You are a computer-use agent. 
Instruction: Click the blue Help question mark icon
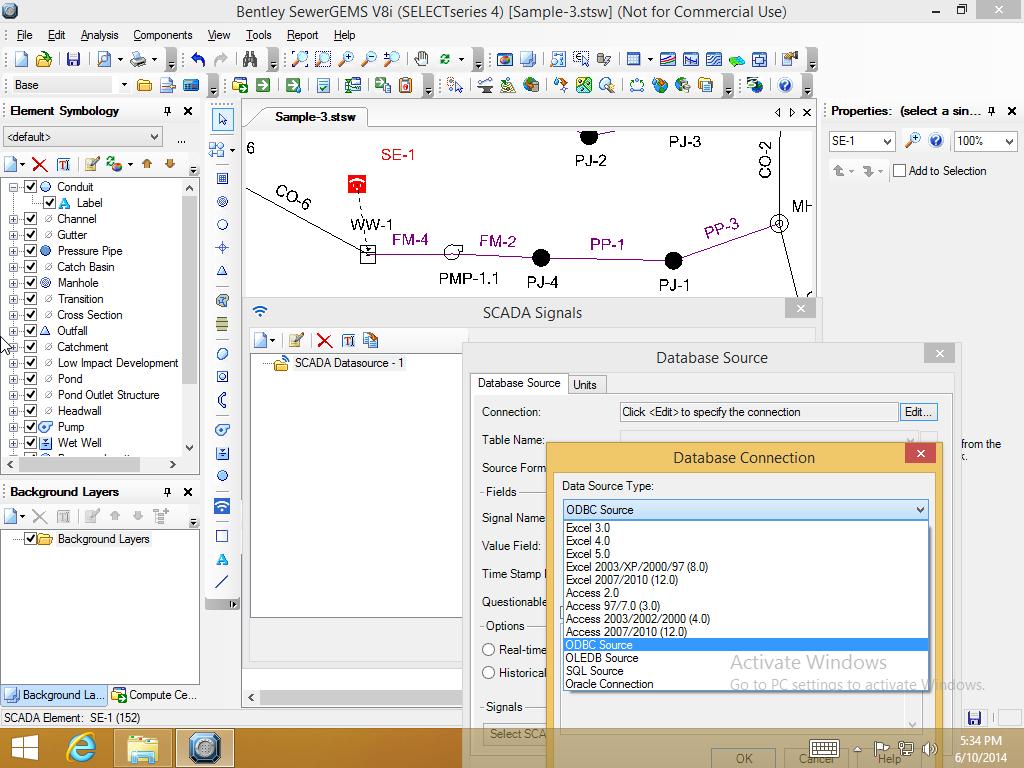(785, 86)
